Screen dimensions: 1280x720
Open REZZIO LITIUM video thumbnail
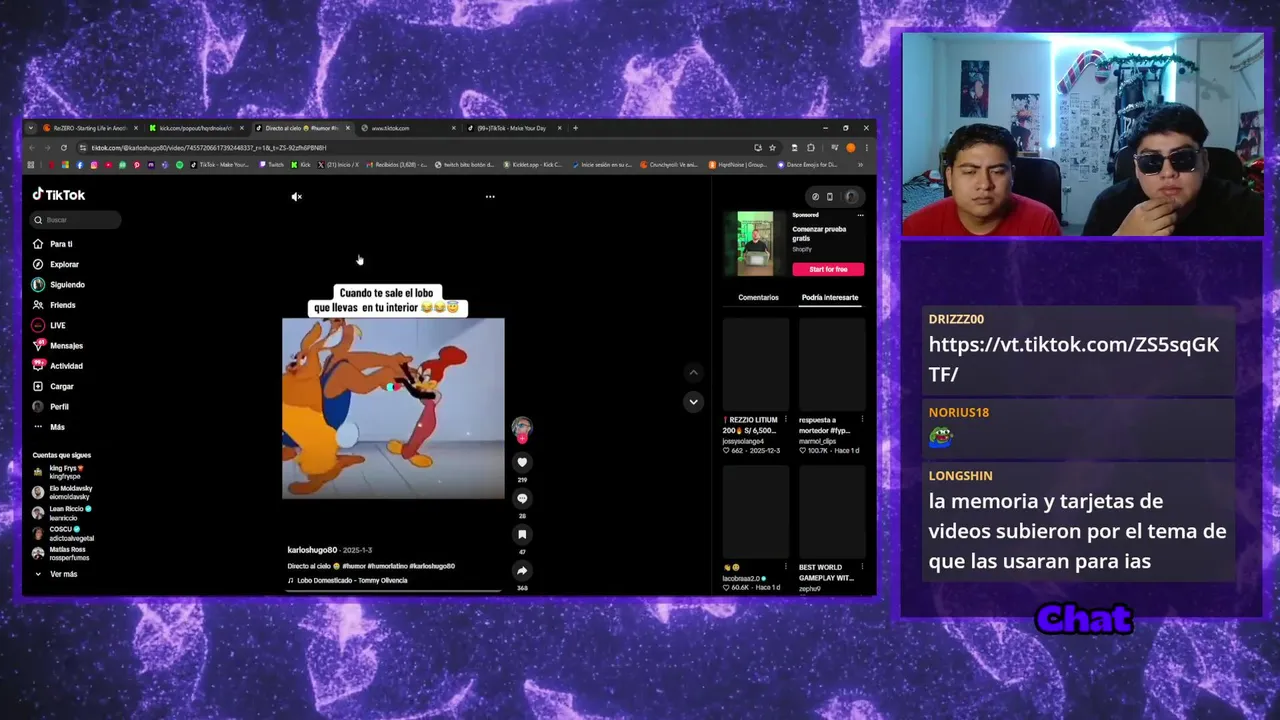click(x=755, y=365)
